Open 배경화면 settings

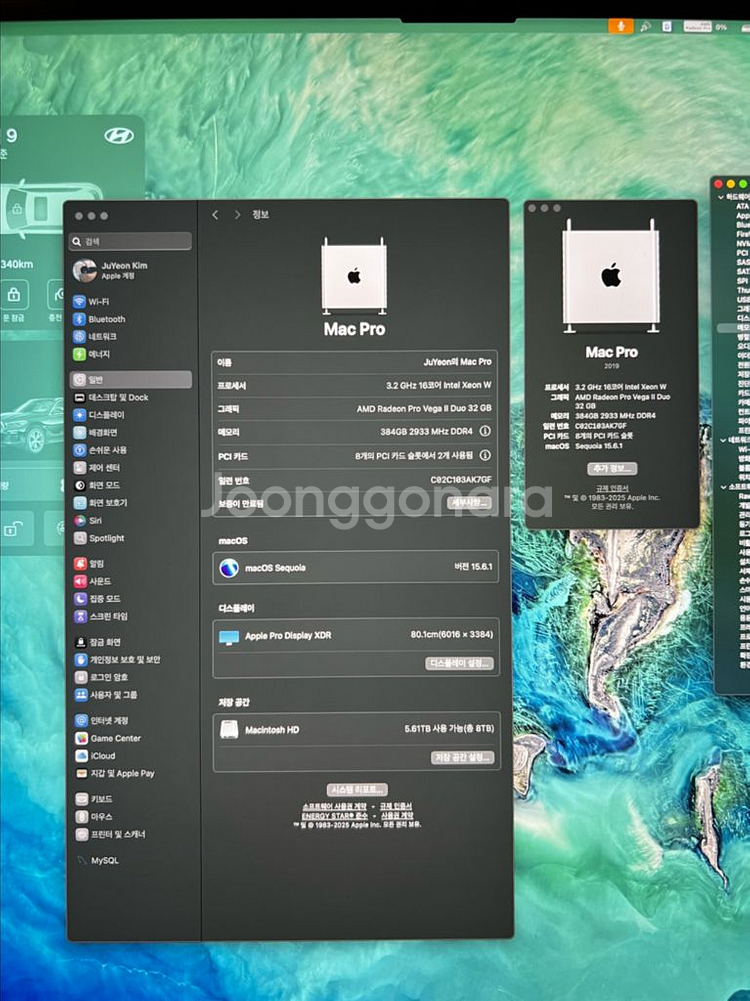pos(131,432)
